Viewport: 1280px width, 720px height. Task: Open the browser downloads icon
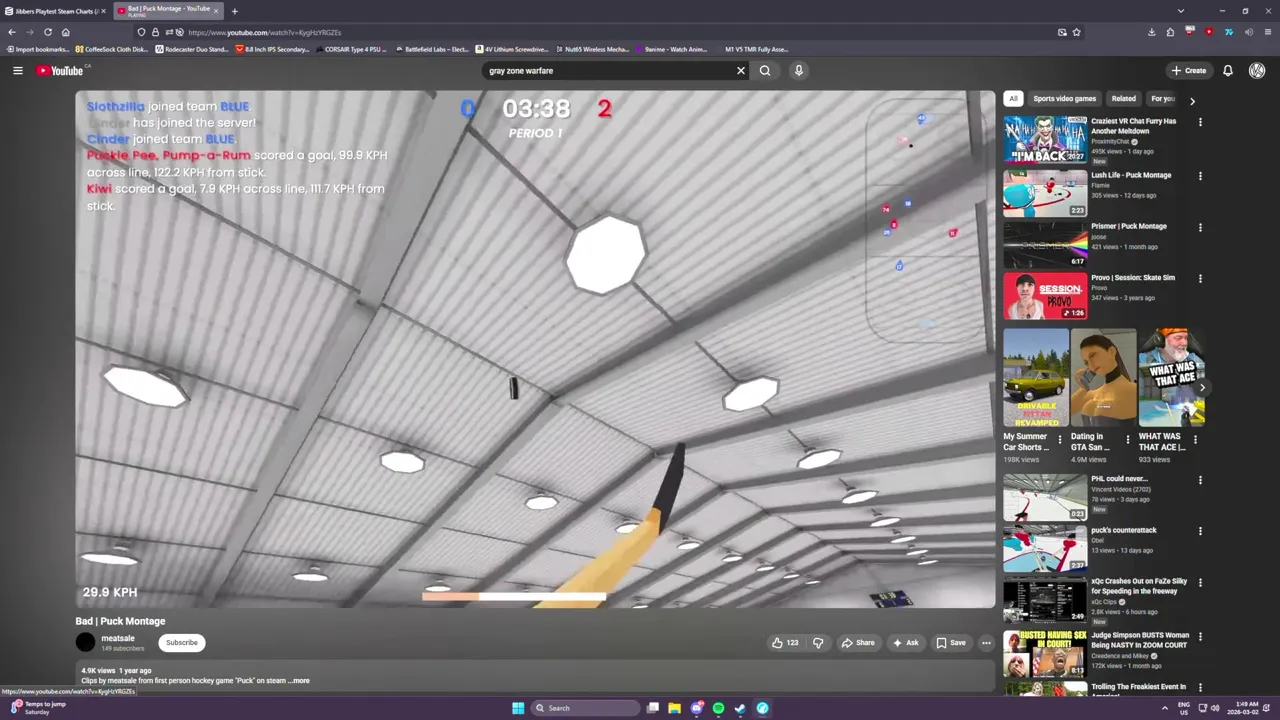click(x=1151, y=32)
